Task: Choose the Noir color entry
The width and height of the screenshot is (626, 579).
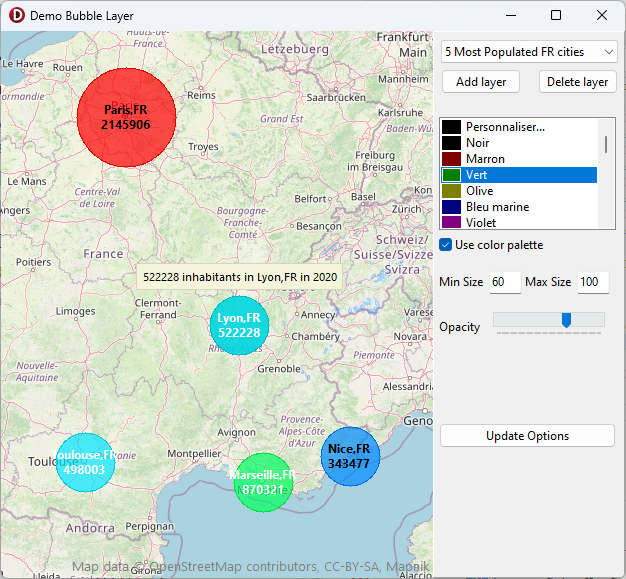Action: [477, 143]
